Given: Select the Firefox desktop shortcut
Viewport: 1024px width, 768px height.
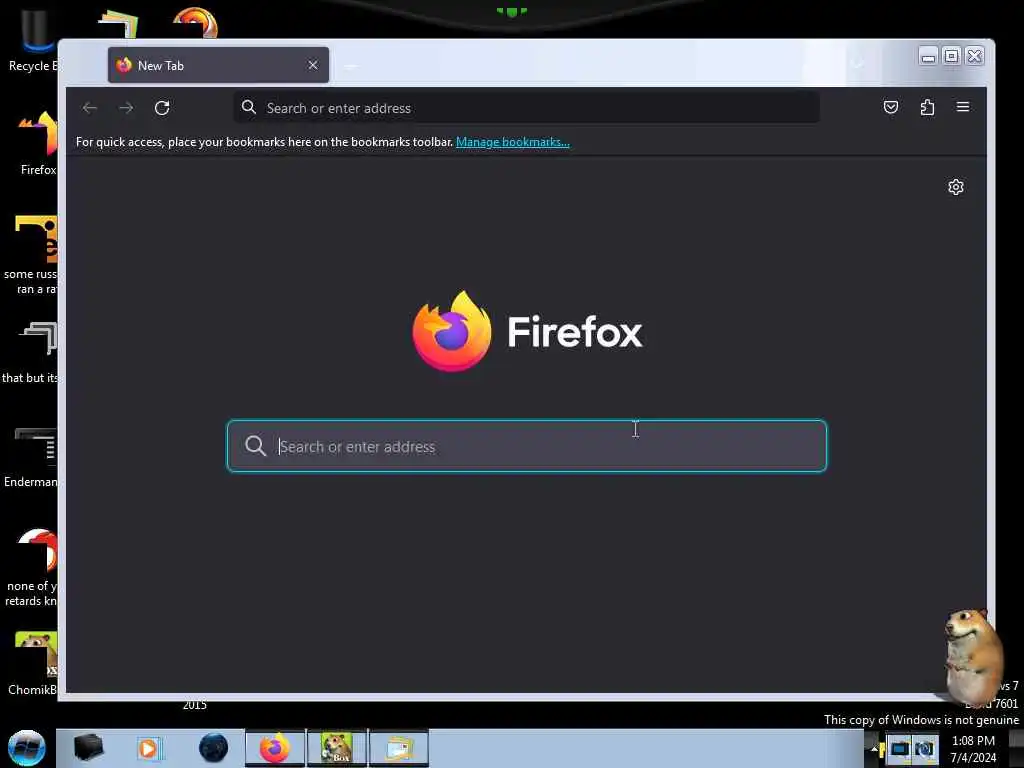Looking at the screenshot, I should point(38,144).
